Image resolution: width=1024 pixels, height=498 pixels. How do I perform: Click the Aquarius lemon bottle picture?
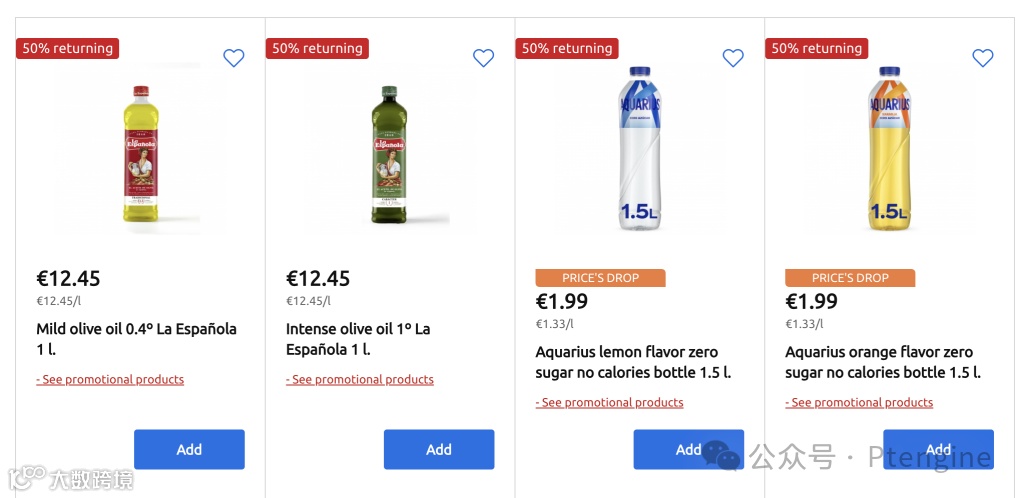639,148
